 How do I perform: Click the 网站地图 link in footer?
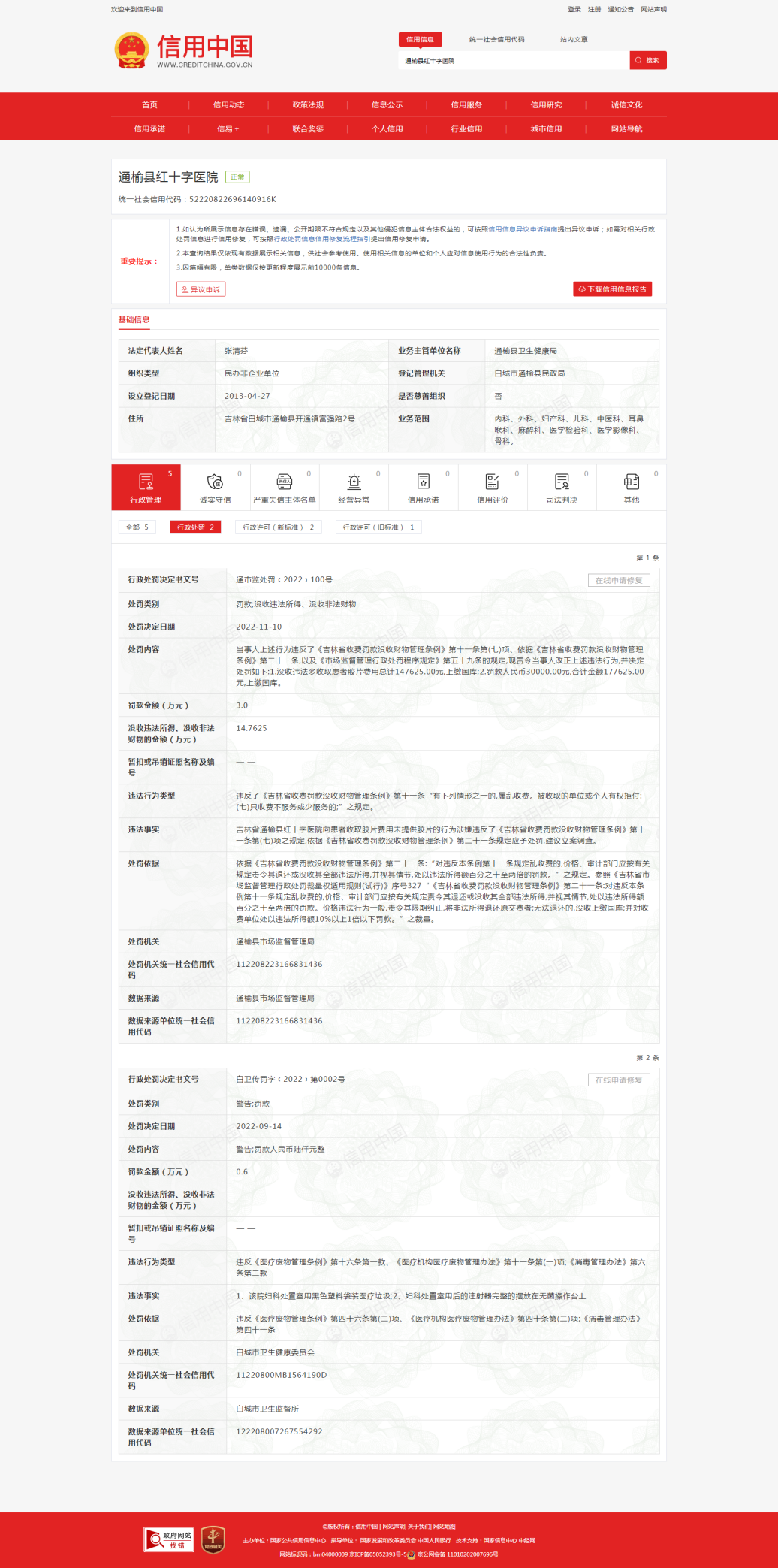(445, 1527)
